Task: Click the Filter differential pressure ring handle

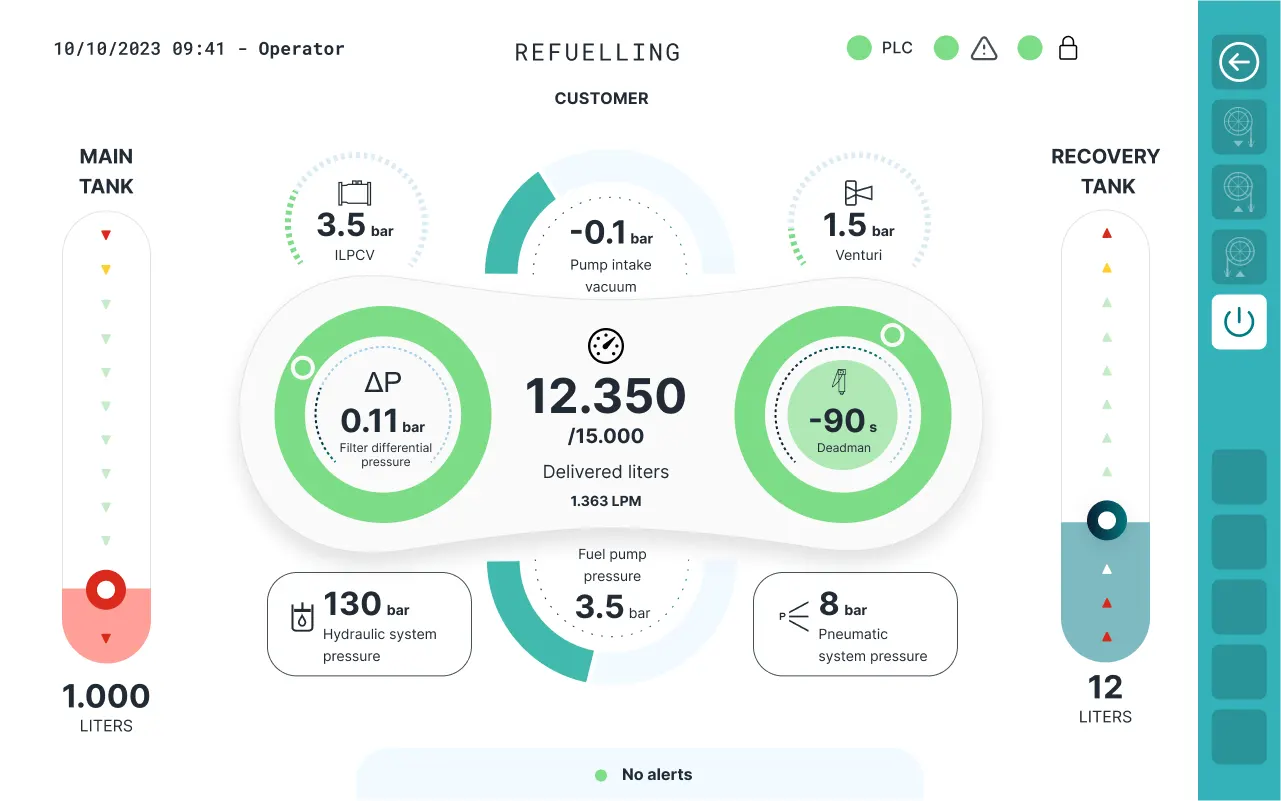Action: coord(302,368)
